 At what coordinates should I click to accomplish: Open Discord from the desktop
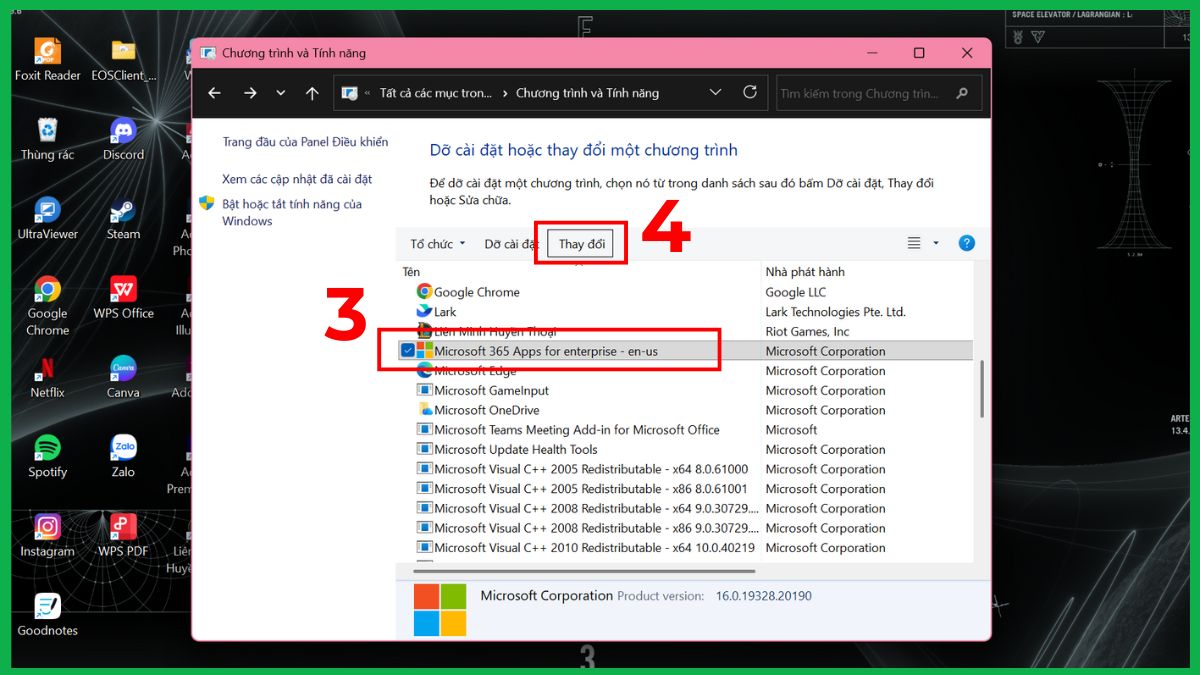[122, 130]
